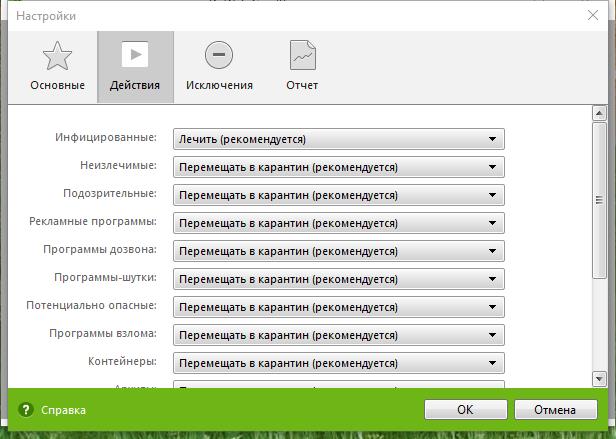Open the Программы-шутки action dropdown
Viewport: 616px width, 439px height.
pyautogui.click(x=339, y=279)
